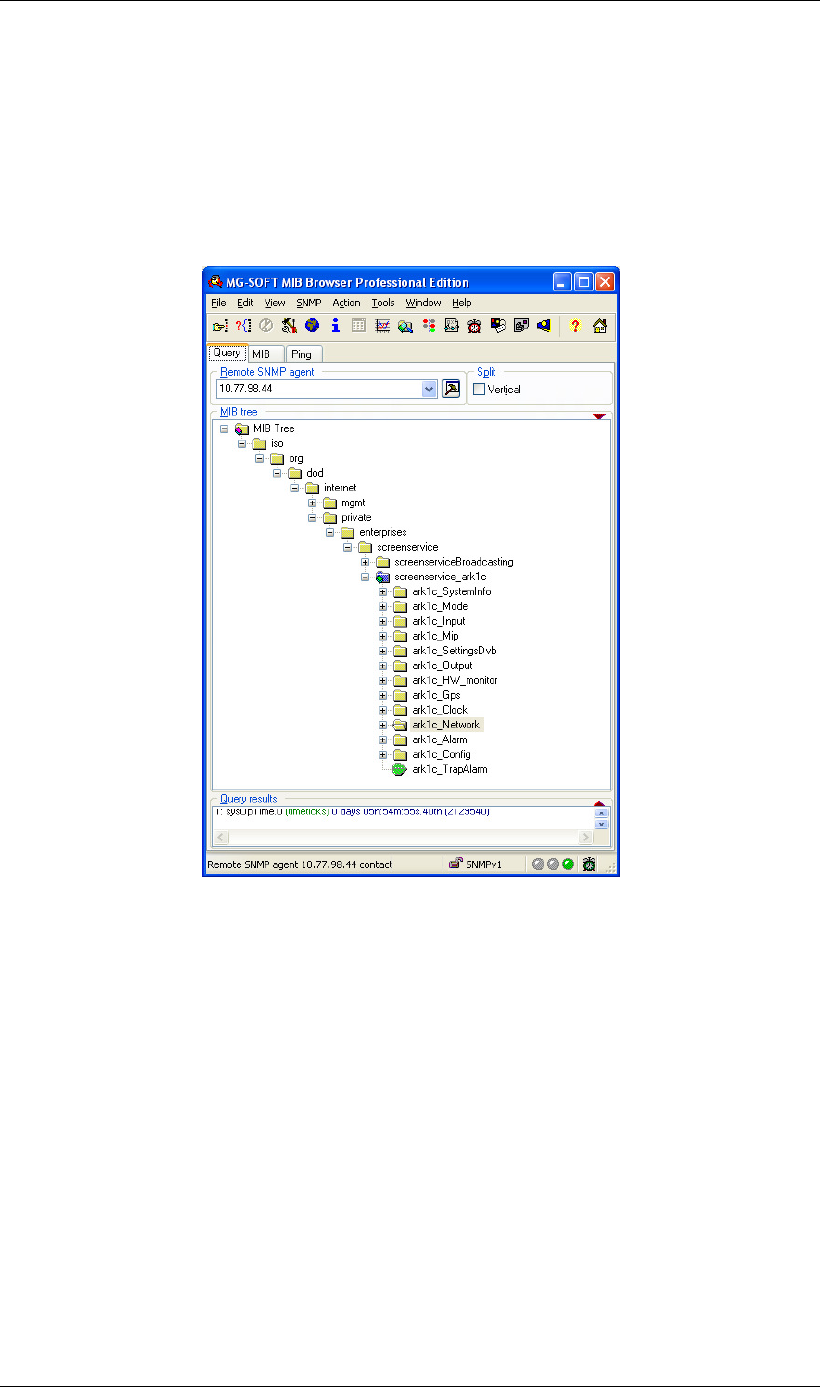Click the ark1c_TrapAlarm green node icon

pyautogui.click(x=400, y=770)
